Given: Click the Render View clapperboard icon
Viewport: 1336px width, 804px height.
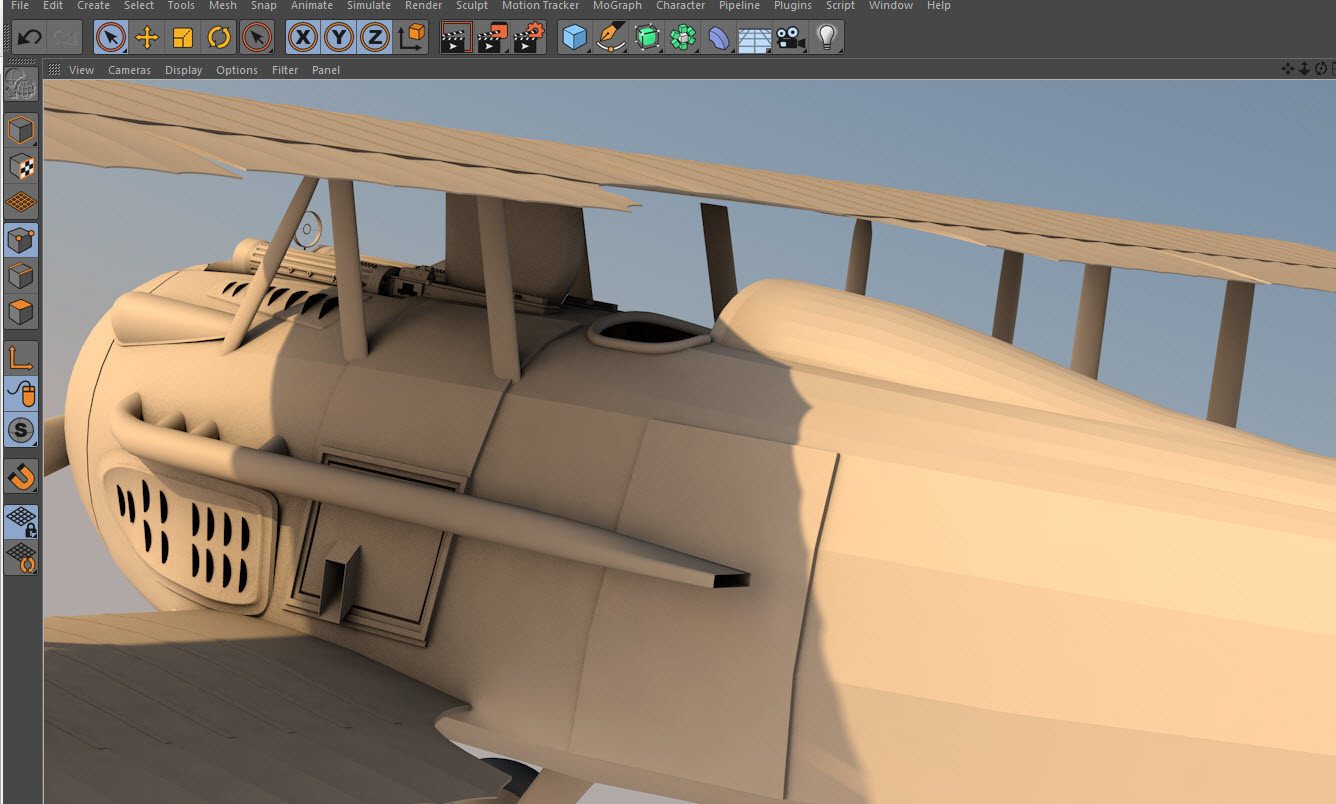Looking at the screenshot, I should coord(456,38).
